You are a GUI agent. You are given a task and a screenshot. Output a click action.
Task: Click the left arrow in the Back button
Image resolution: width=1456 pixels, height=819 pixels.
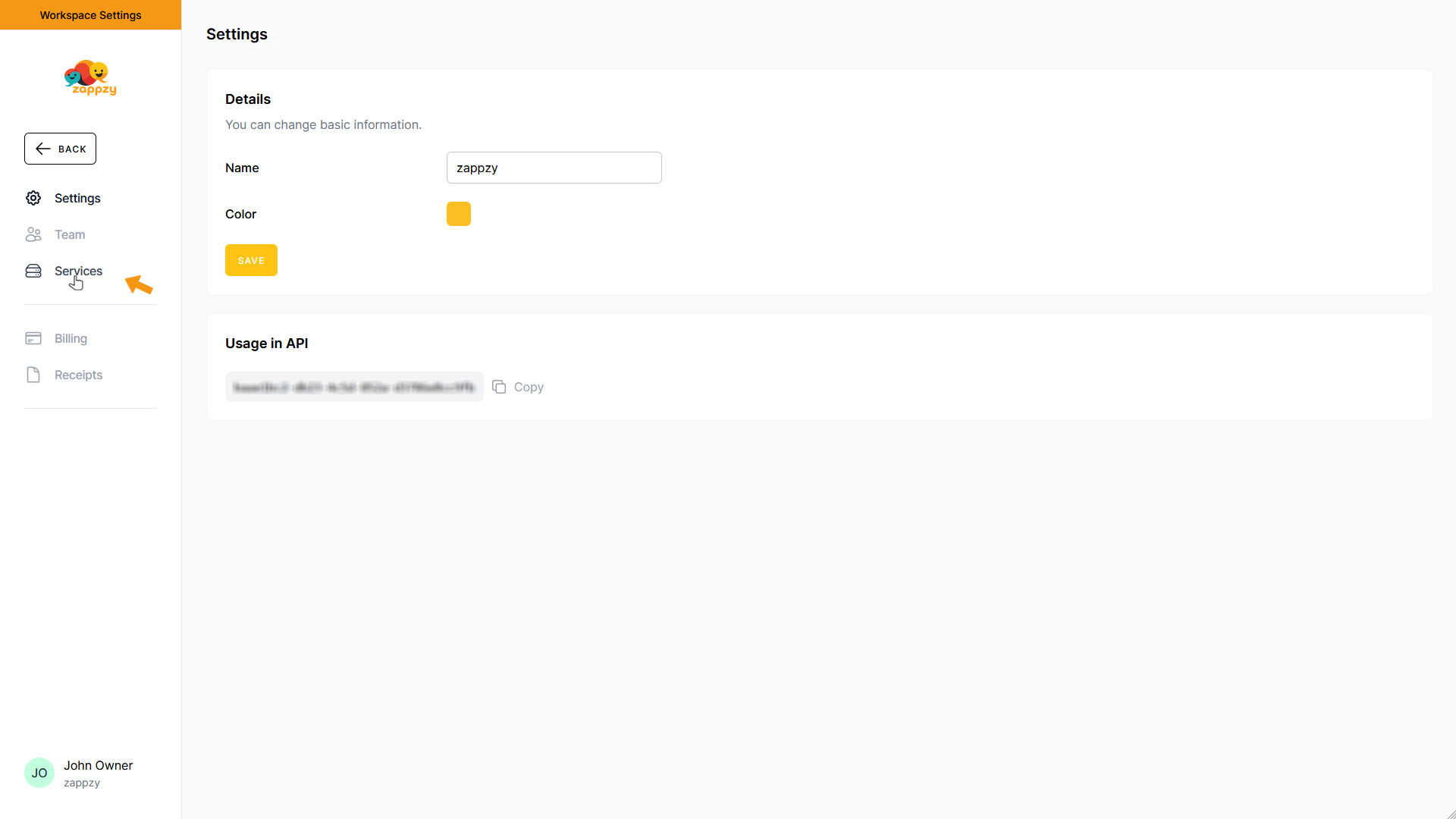(x=43, y=149)
